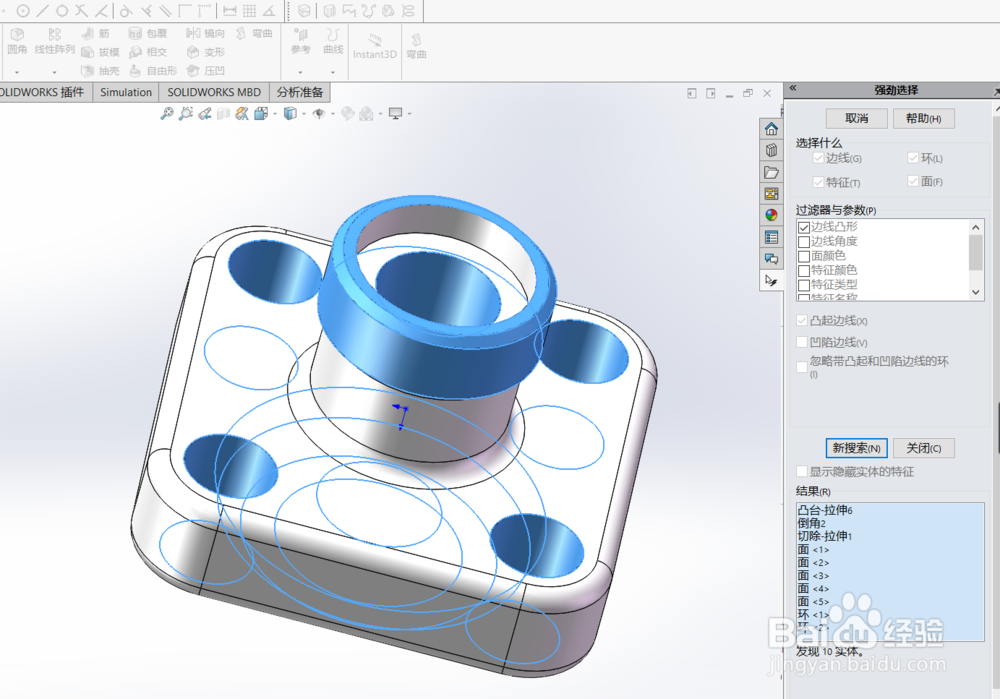Open the View Orientation dropdown
Image resolution: width=1000 pixels, height=699 pixels.
point(276,114)
